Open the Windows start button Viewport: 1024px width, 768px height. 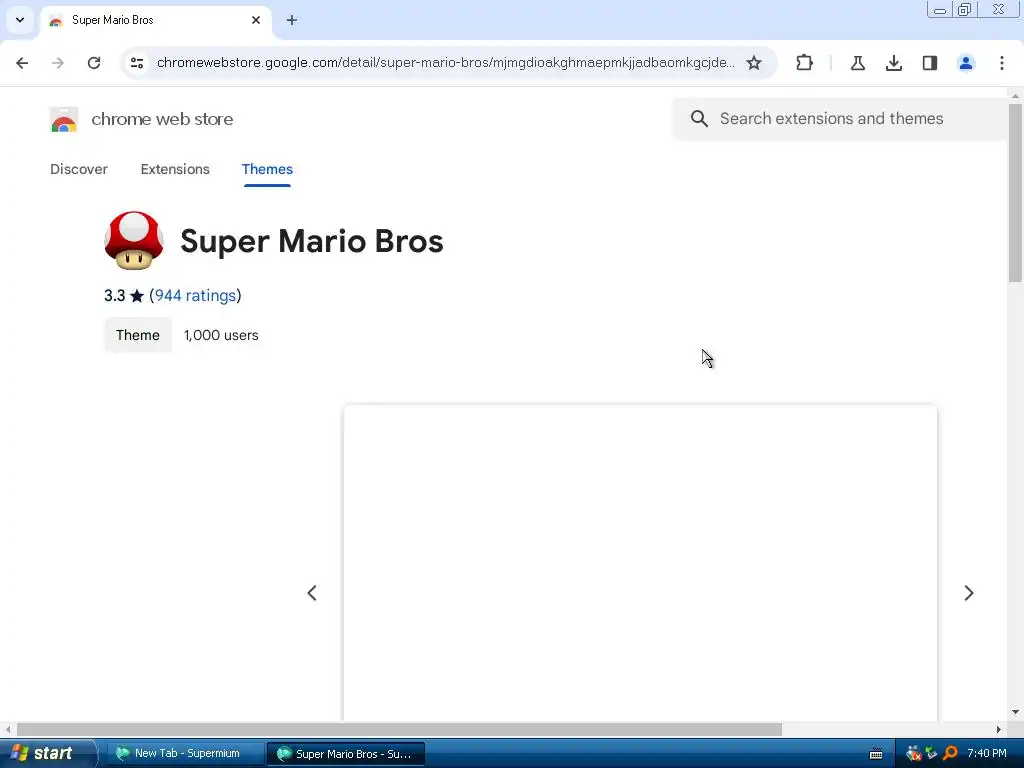pyautogui.click(x=48, y=753)
